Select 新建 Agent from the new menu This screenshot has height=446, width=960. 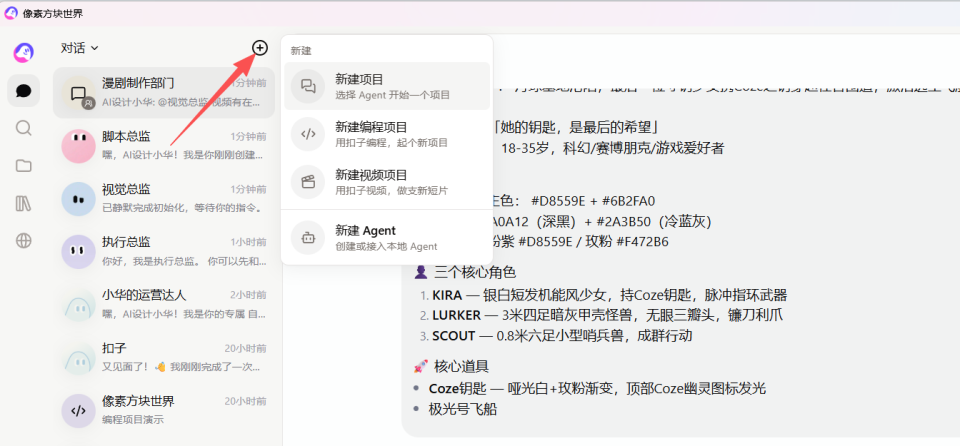(x=387, y=238)
